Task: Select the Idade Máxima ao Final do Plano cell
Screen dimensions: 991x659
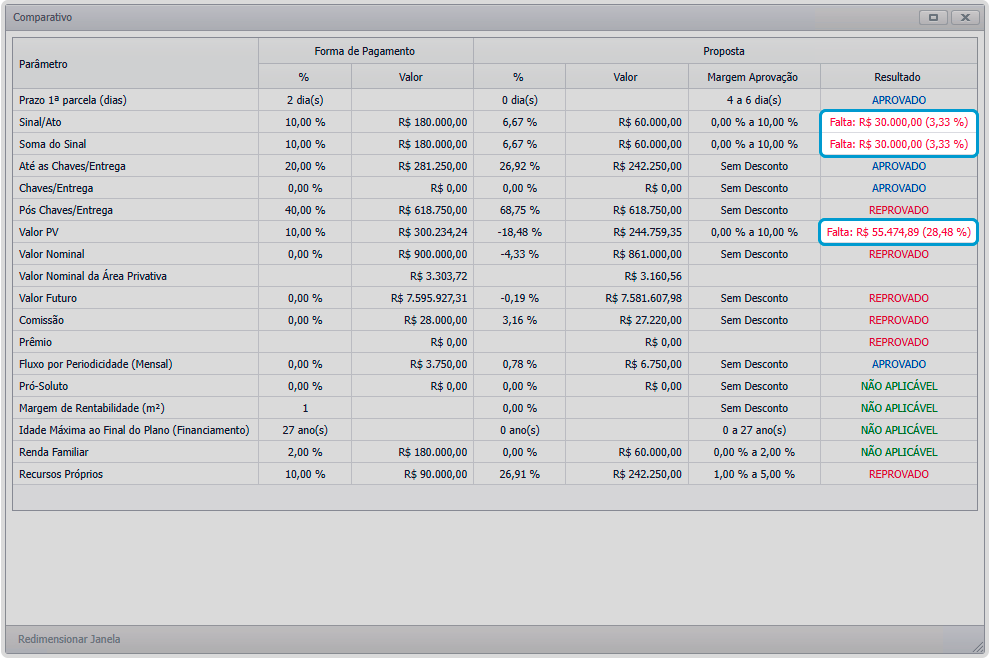Action: [135, 430]
